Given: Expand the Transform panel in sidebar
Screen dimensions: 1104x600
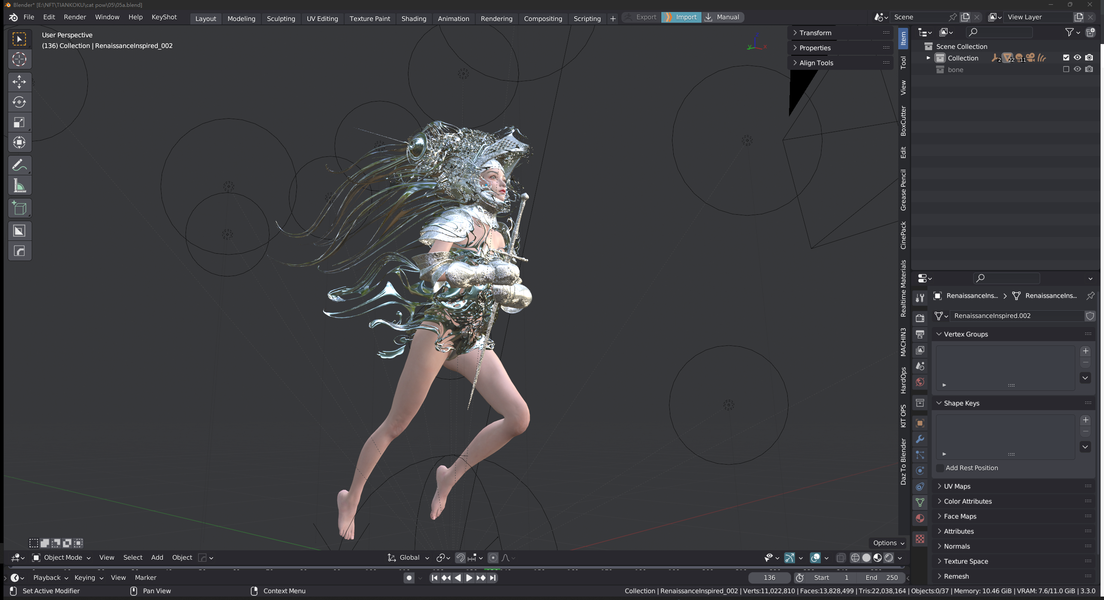Looking at the screenshot, I should coord(815,32).
